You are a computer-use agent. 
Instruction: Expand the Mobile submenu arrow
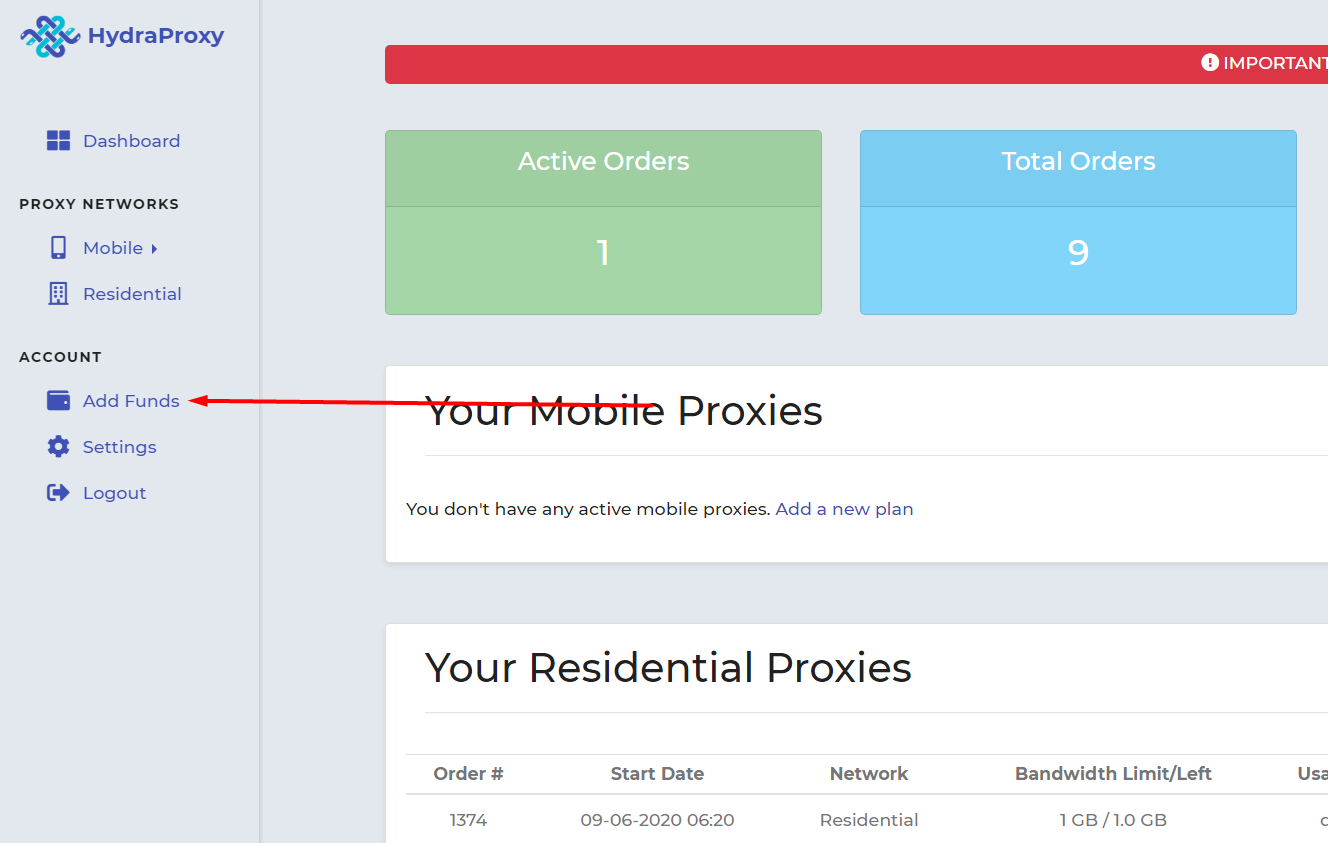click(x=154, y=248)
